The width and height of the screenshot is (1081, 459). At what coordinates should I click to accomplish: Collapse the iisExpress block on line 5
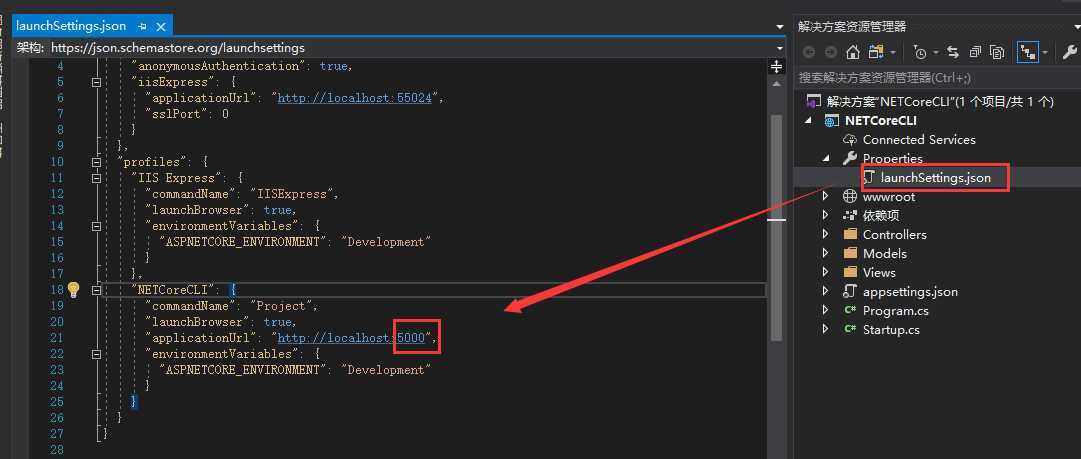[97, 82]
